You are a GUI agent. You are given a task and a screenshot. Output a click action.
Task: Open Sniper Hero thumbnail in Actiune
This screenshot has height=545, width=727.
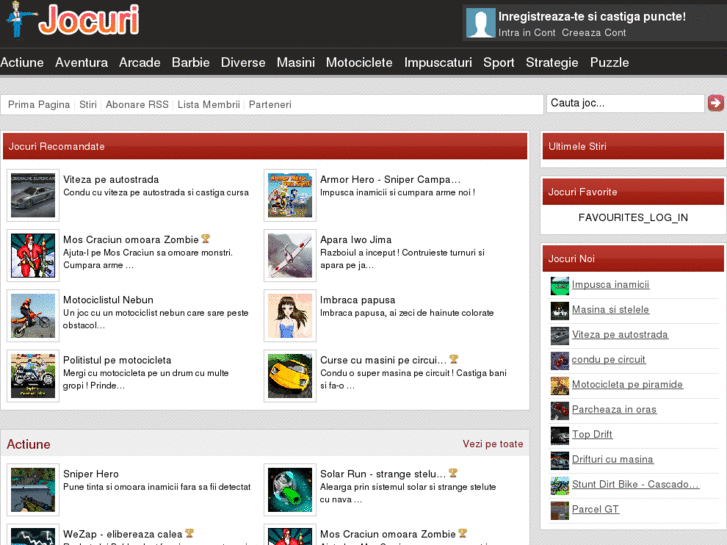pos(33,490)
